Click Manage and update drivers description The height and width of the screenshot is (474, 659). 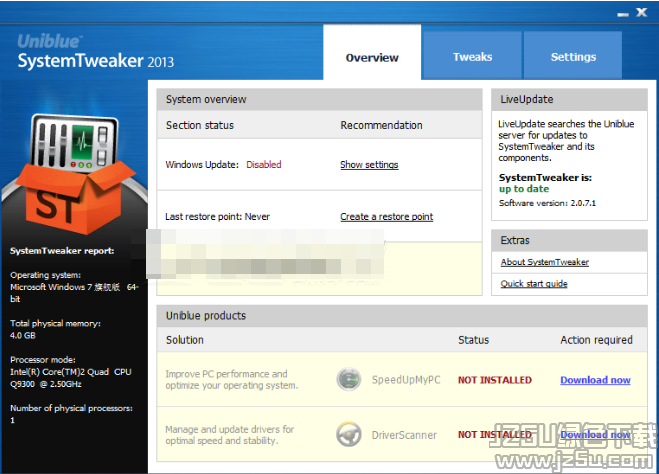(x=229, y=435)
